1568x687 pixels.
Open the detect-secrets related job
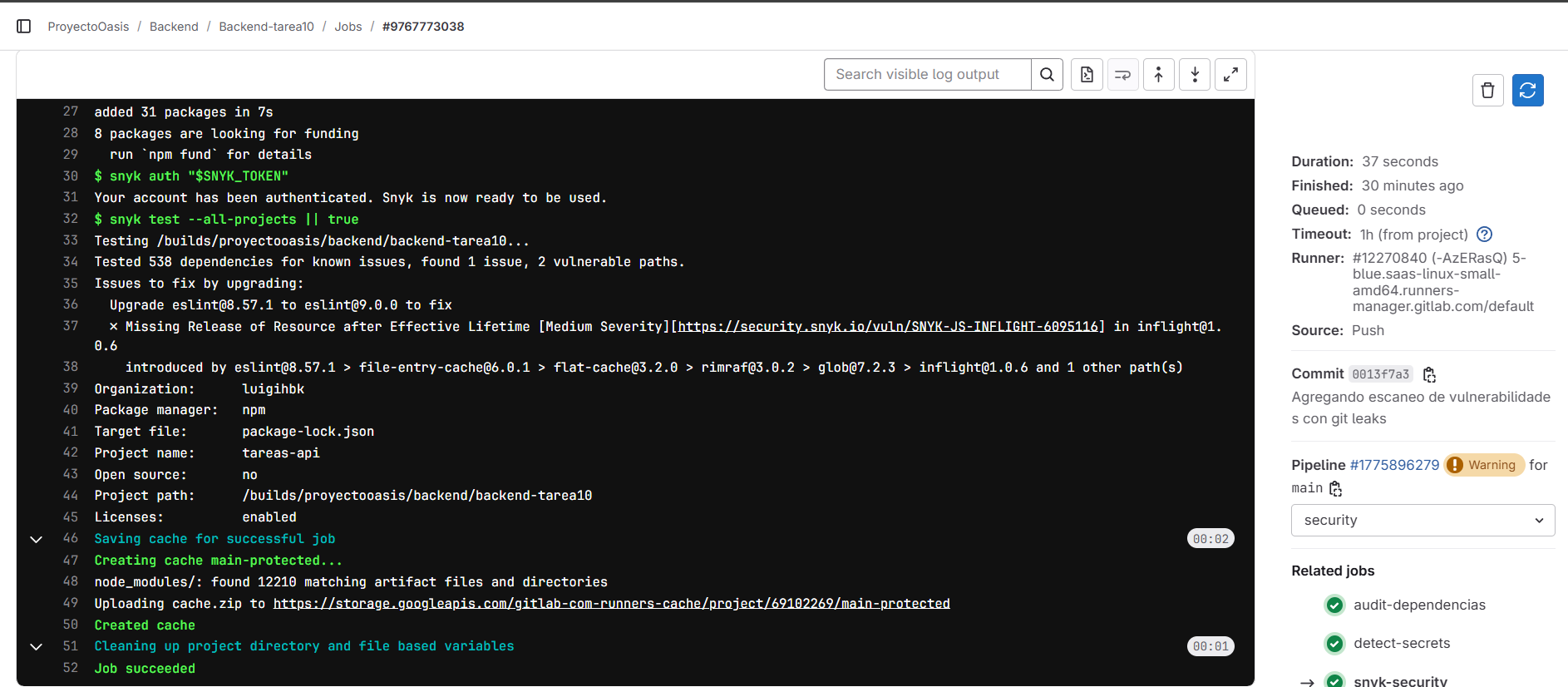tap(1402, 643)
